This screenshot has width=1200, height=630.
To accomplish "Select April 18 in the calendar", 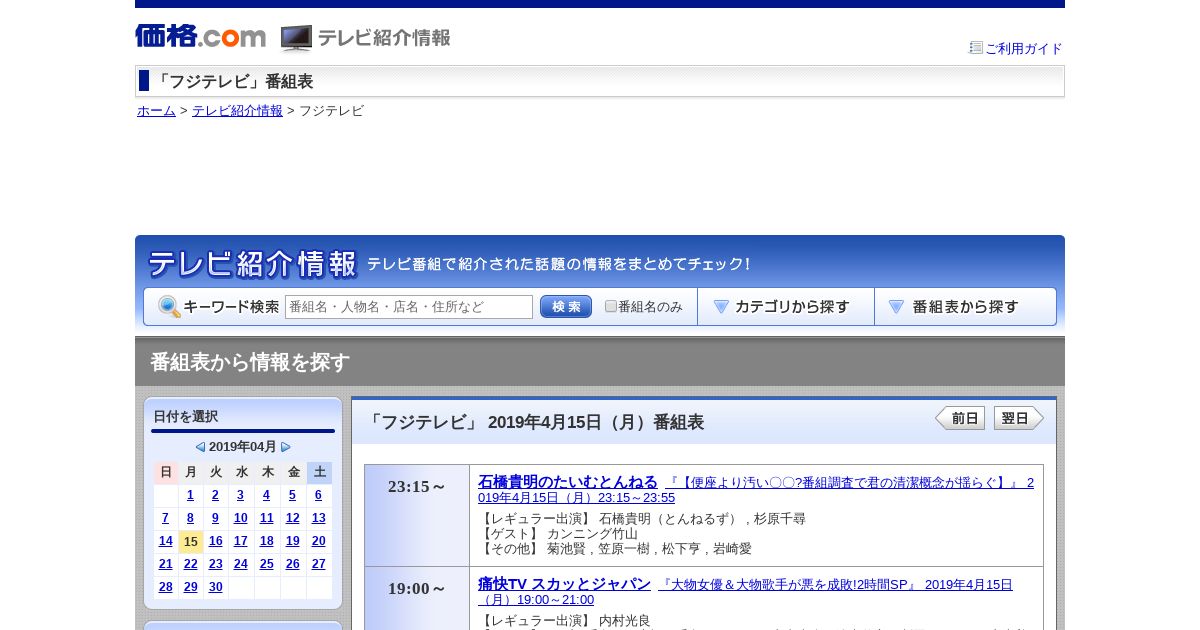I will tap(266, 541).
